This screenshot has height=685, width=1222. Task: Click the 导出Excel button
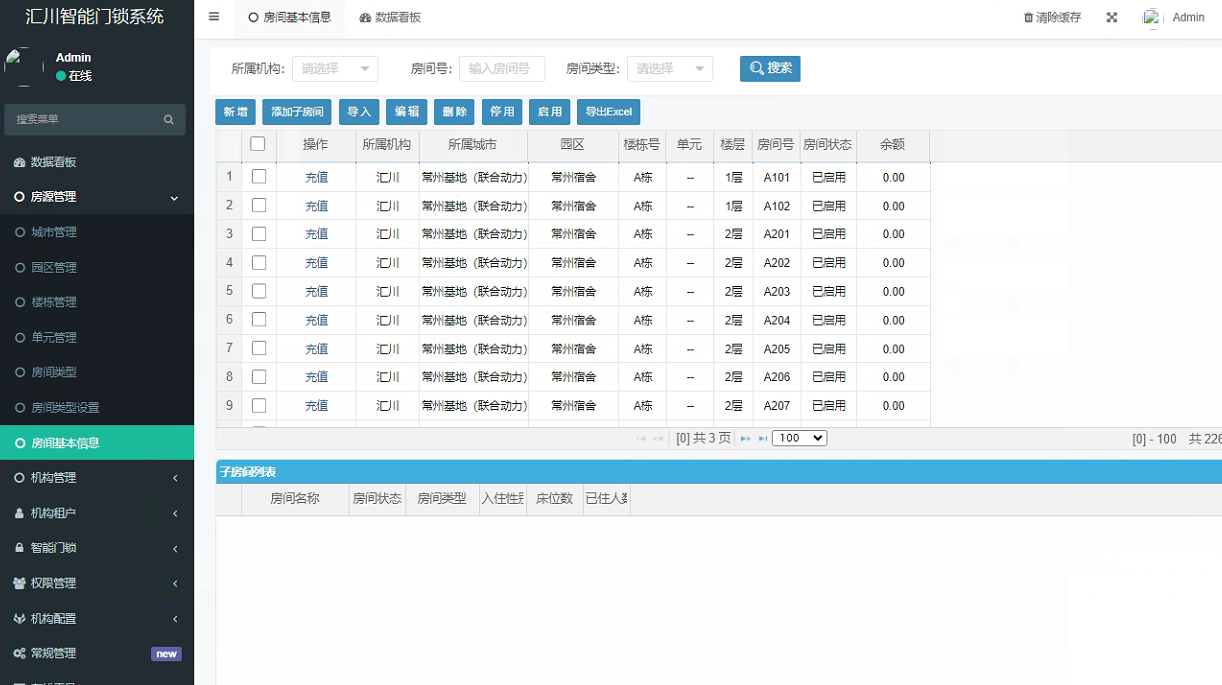point(608,112)
